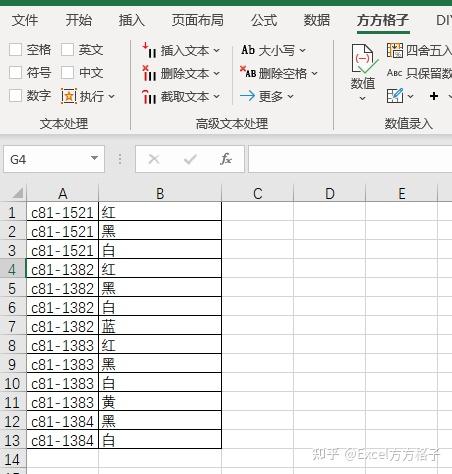Click the 执行 star icon
The image size is (452, 474).
coord(69,97)
